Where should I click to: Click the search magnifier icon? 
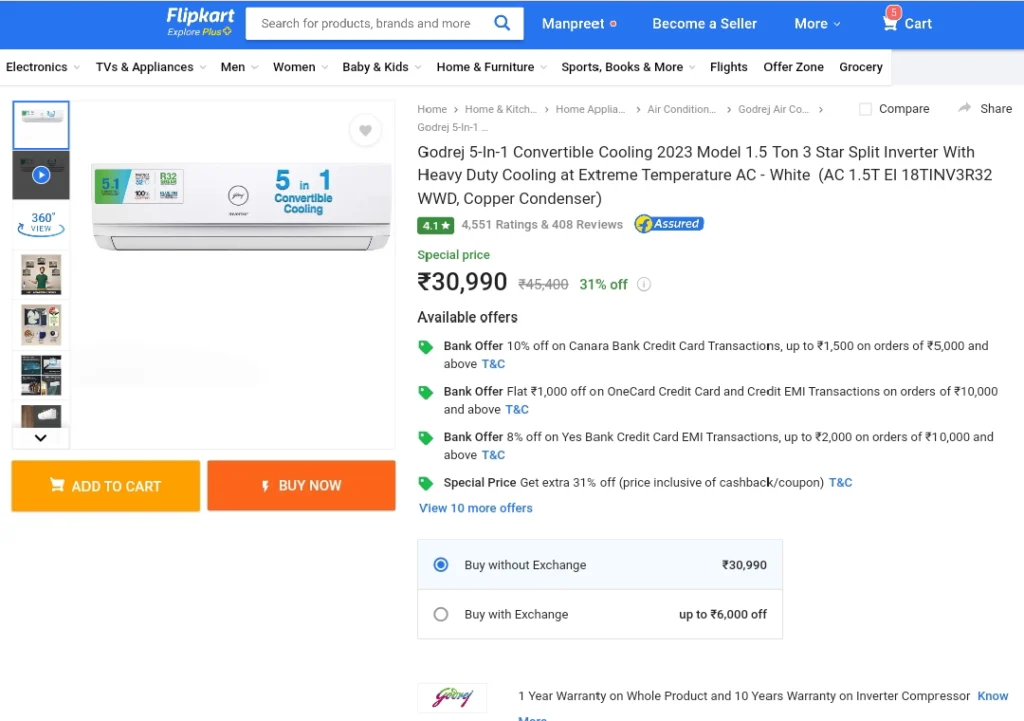tap(502, 24)
